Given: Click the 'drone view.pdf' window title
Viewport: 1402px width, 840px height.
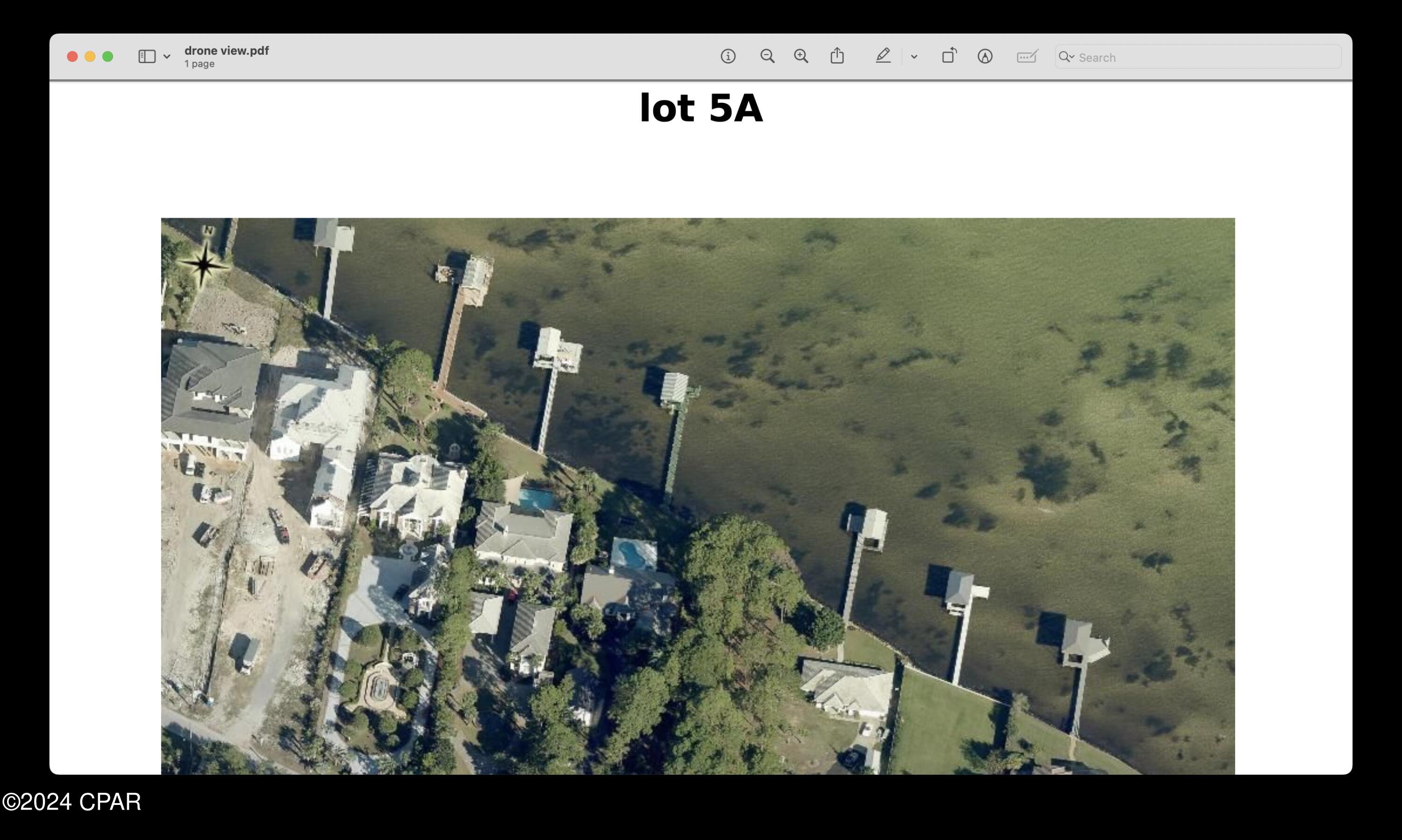Looking at the screenshot, I should coord(227,50).
